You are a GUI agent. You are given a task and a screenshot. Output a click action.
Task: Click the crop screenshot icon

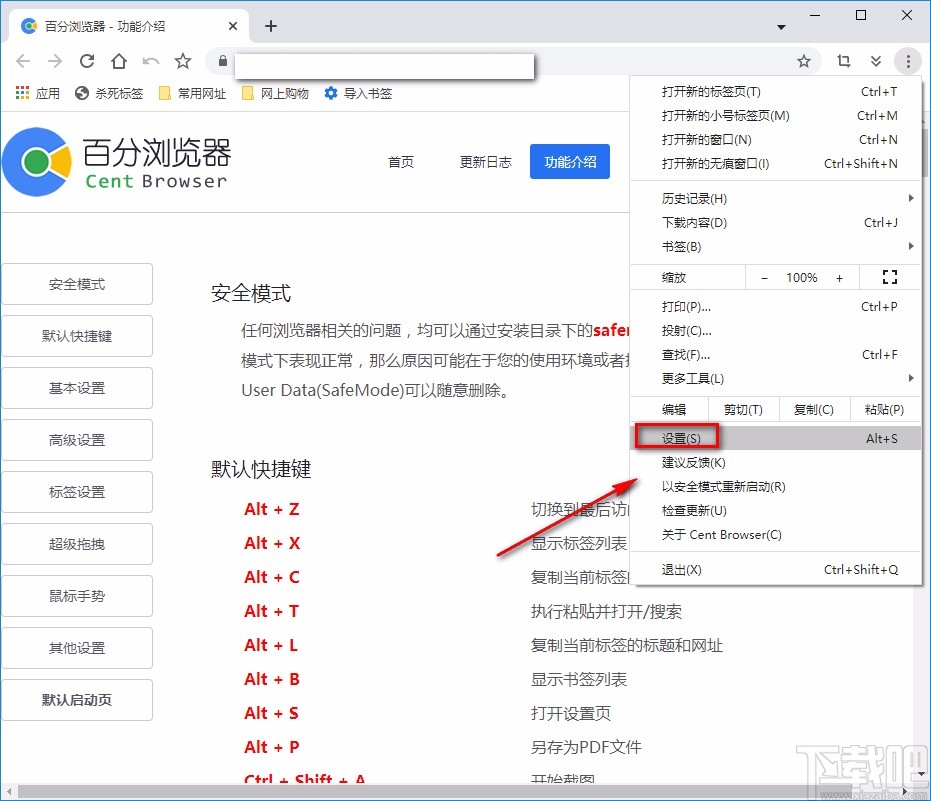pos(844,61)
